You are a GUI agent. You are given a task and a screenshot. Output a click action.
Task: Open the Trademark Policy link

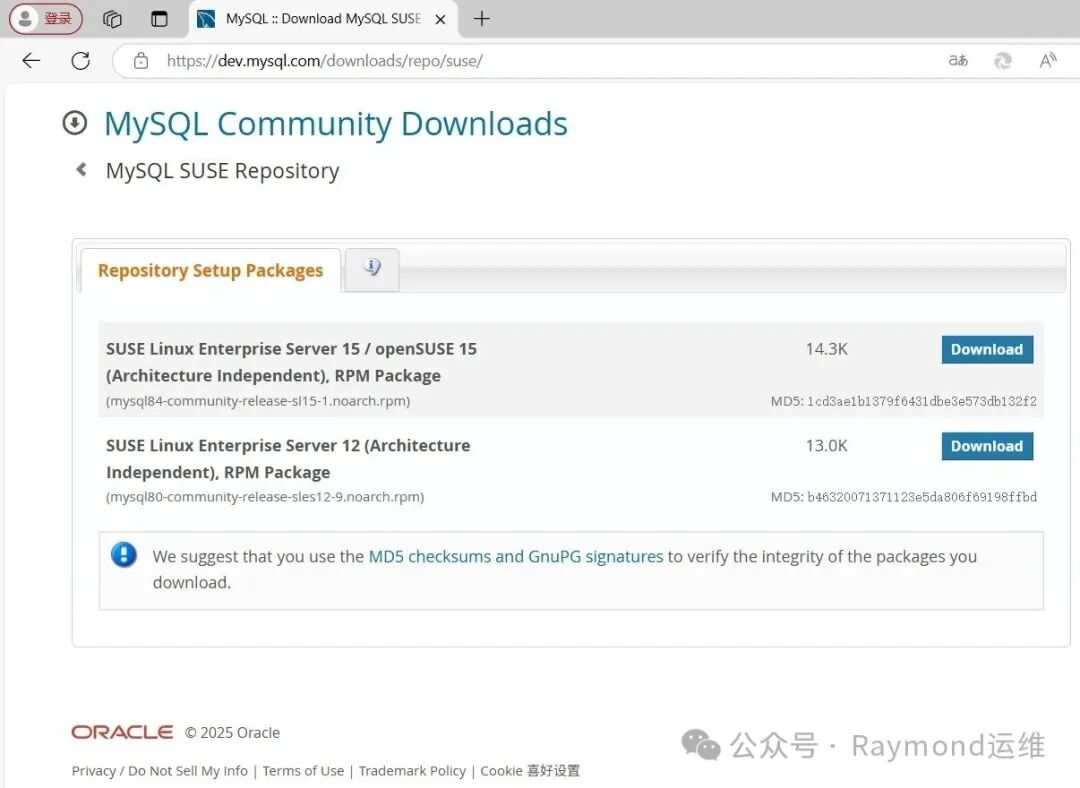pos(412,771)
